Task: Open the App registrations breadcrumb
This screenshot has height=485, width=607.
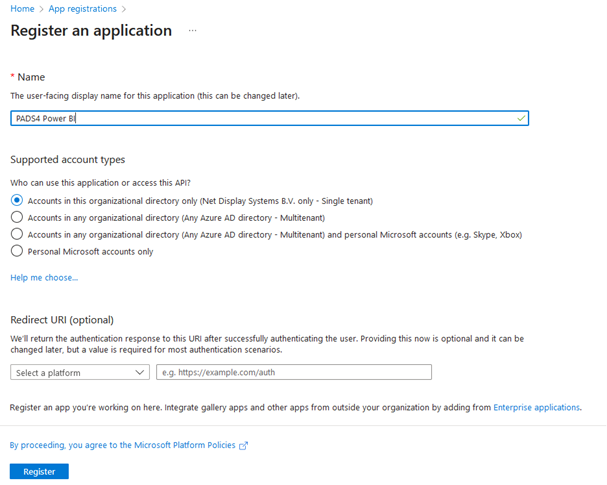Action: [x=82, y=9]
